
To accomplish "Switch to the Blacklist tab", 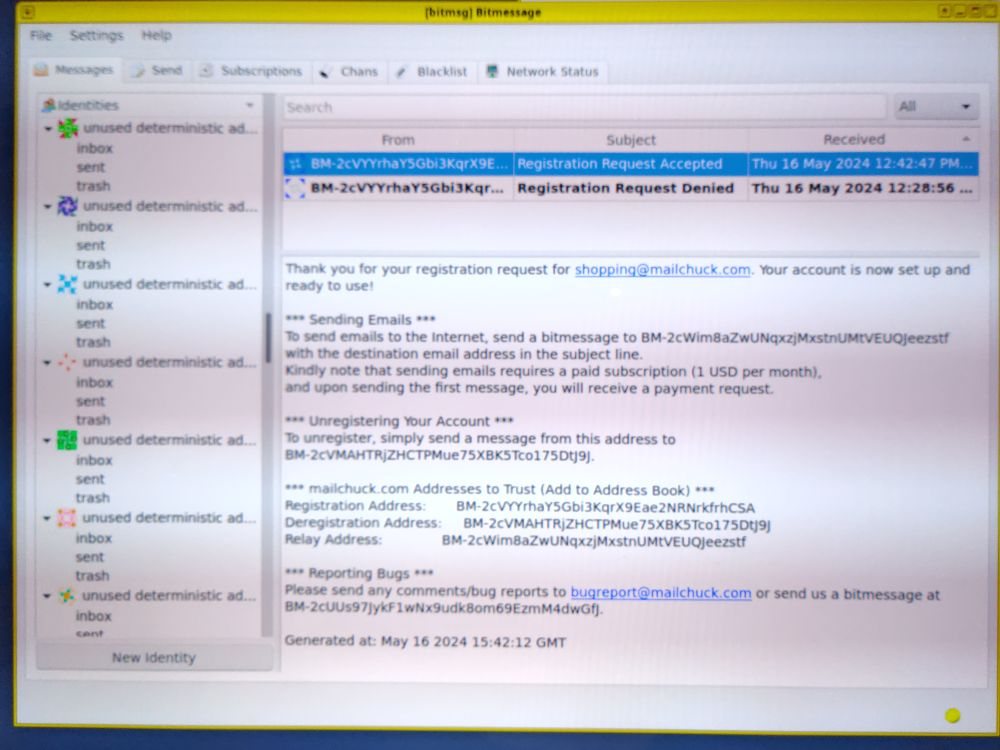I will click(x=432, y=72).
